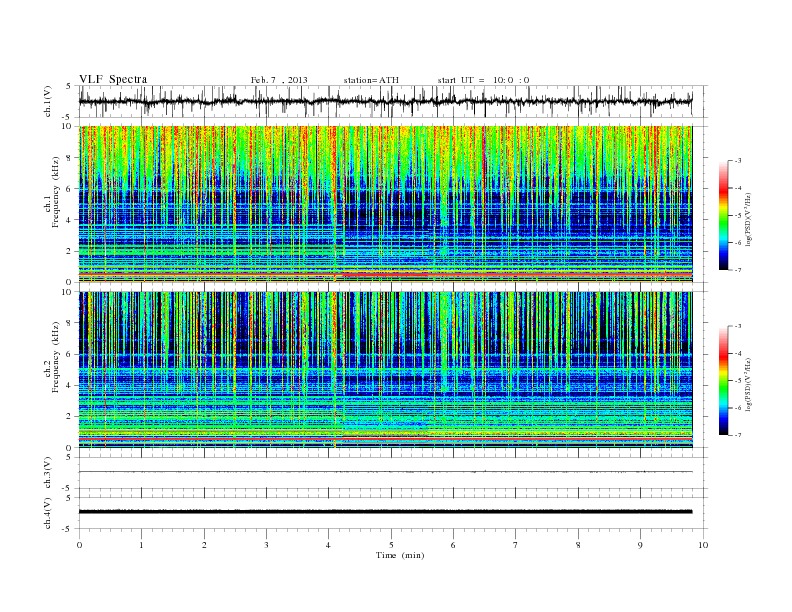Select the "ch.3(V)" vertical axis label
This screenshot has width=792, height=612.
[48, 473]
